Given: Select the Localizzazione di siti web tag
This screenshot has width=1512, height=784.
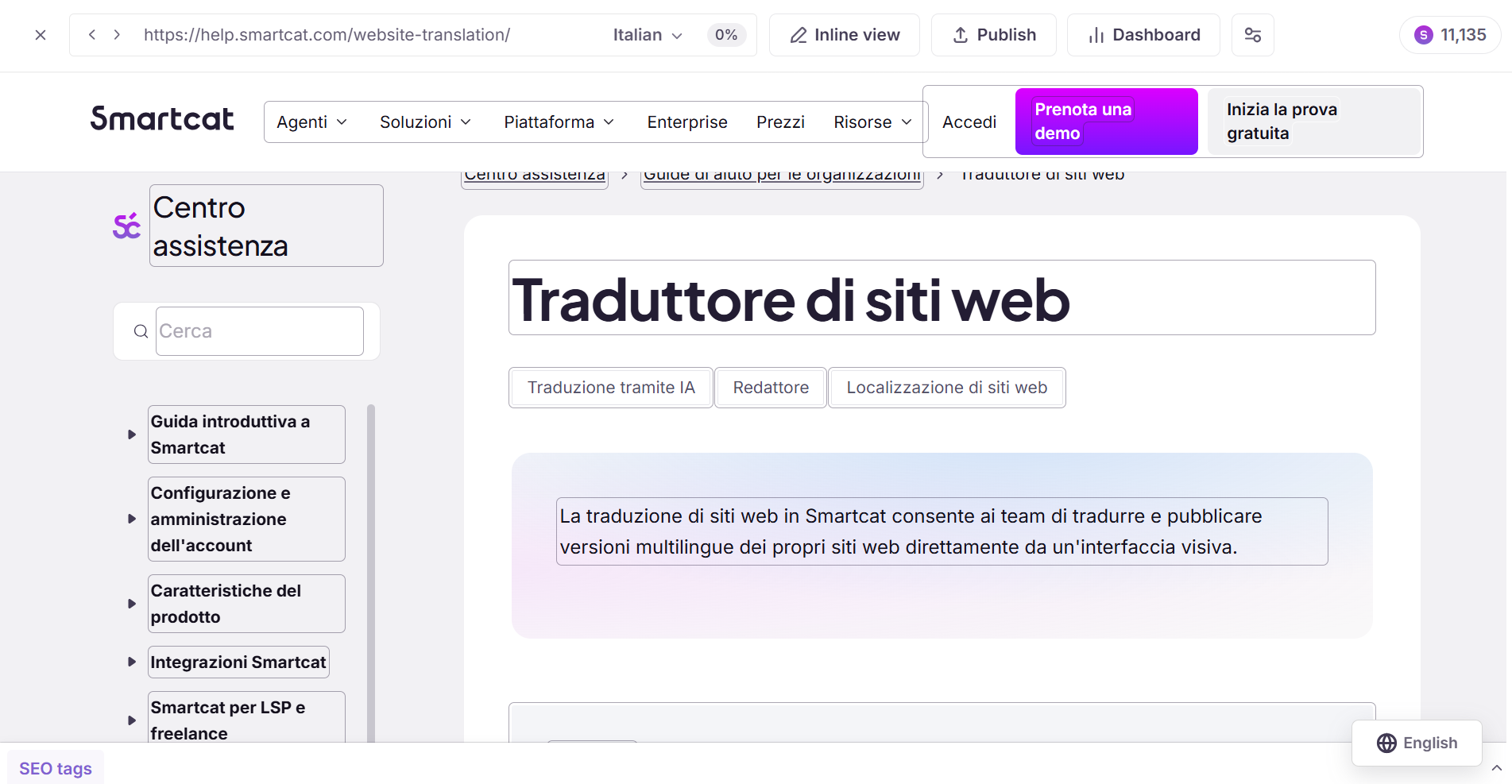Looking at the screenshot, I should pyautogui.click(x=946, y=388).
